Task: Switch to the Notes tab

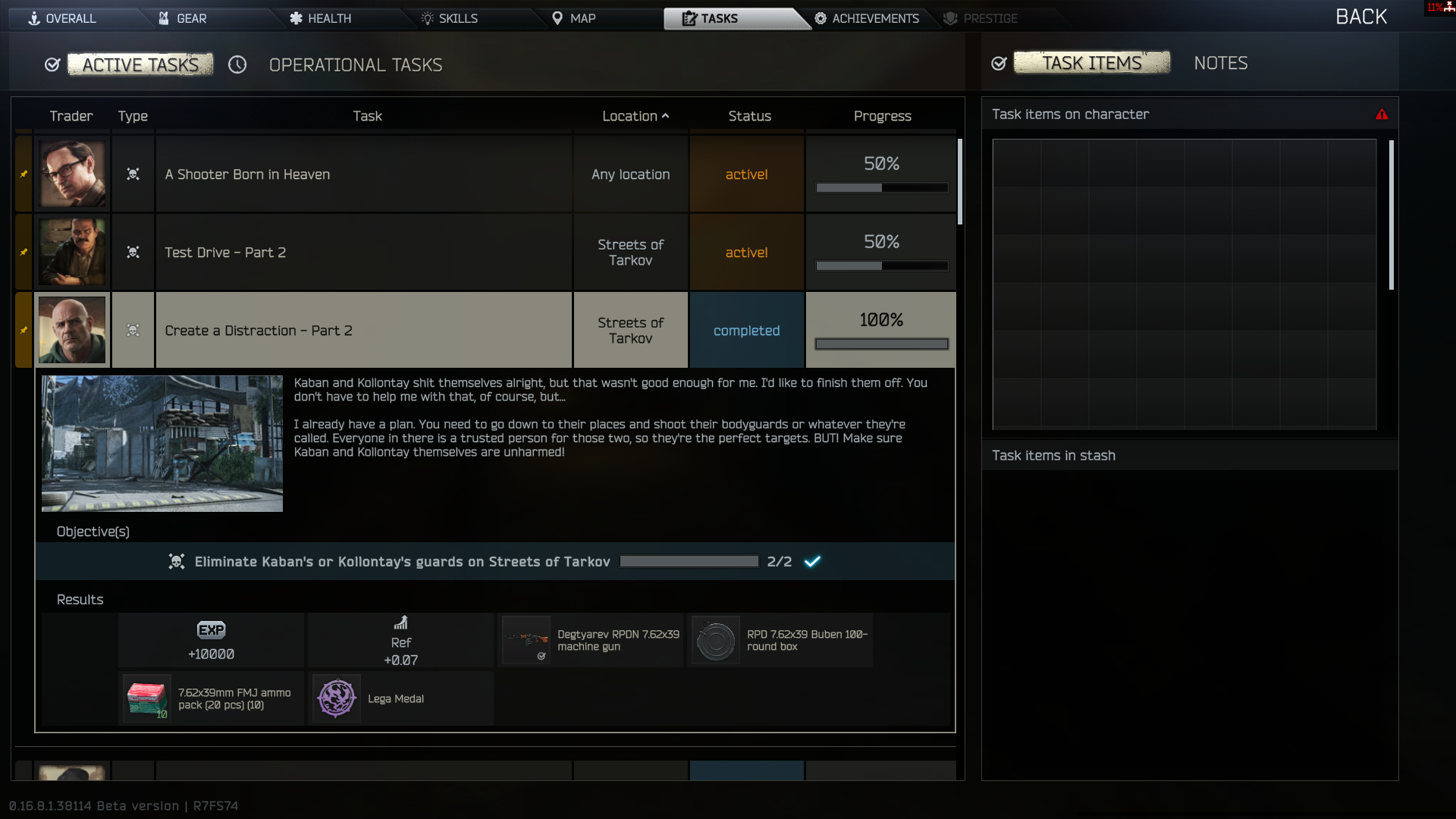Action: coord(1220,64)
